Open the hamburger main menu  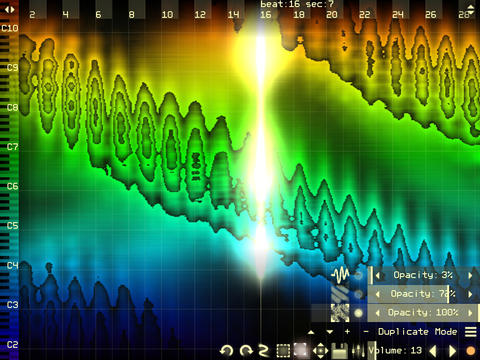click(x=470, y=332)
